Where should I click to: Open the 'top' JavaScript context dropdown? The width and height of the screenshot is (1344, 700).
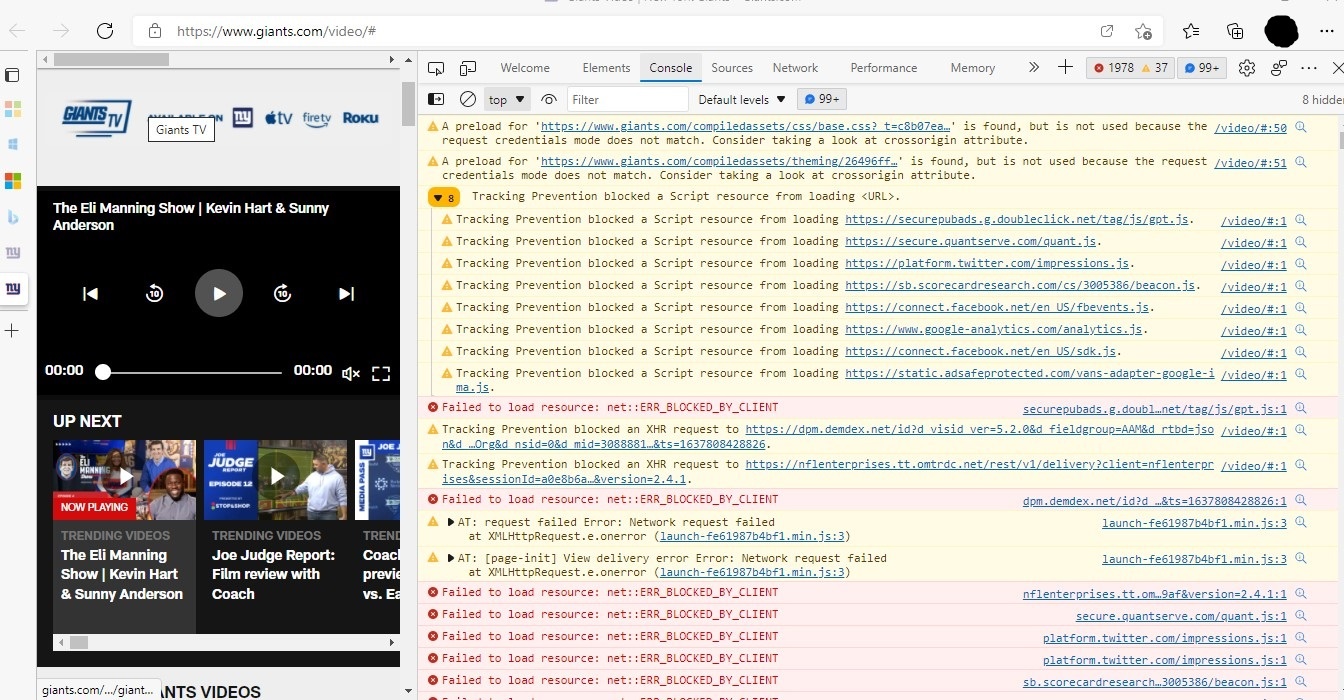pyautogui.click(x=506, y=99)
